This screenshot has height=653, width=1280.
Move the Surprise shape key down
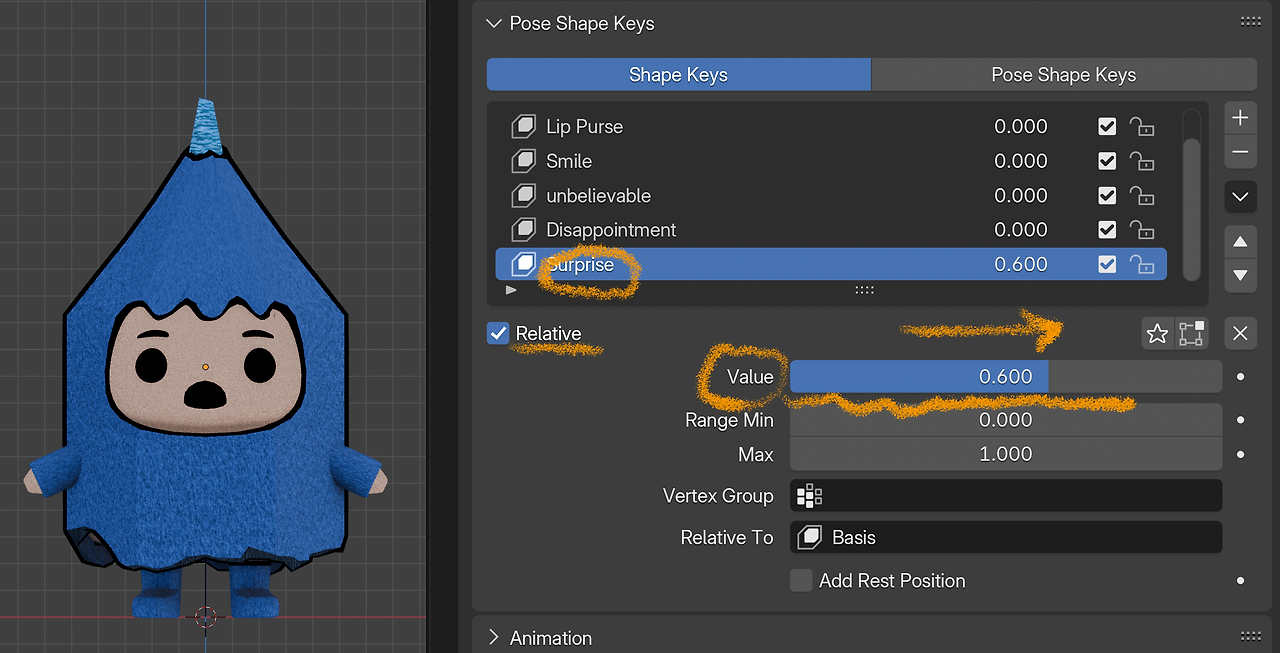[x=1240, y=276]
